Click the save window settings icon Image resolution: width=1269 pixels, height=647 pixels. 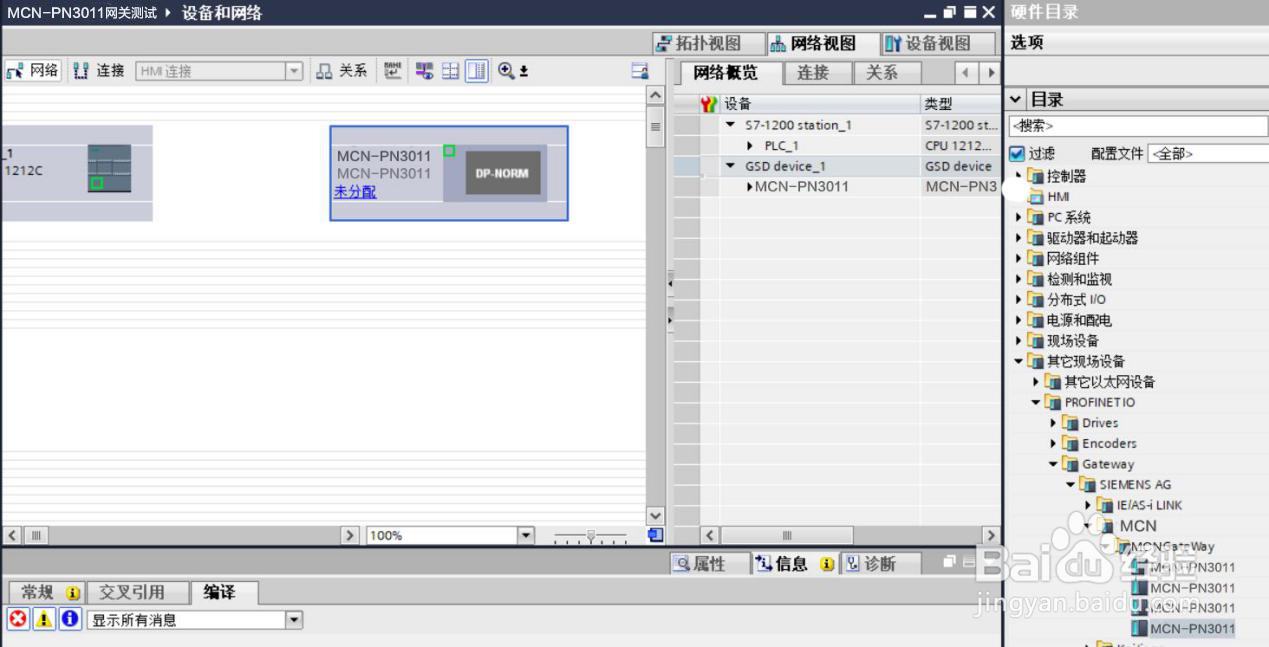click(640, 71)
